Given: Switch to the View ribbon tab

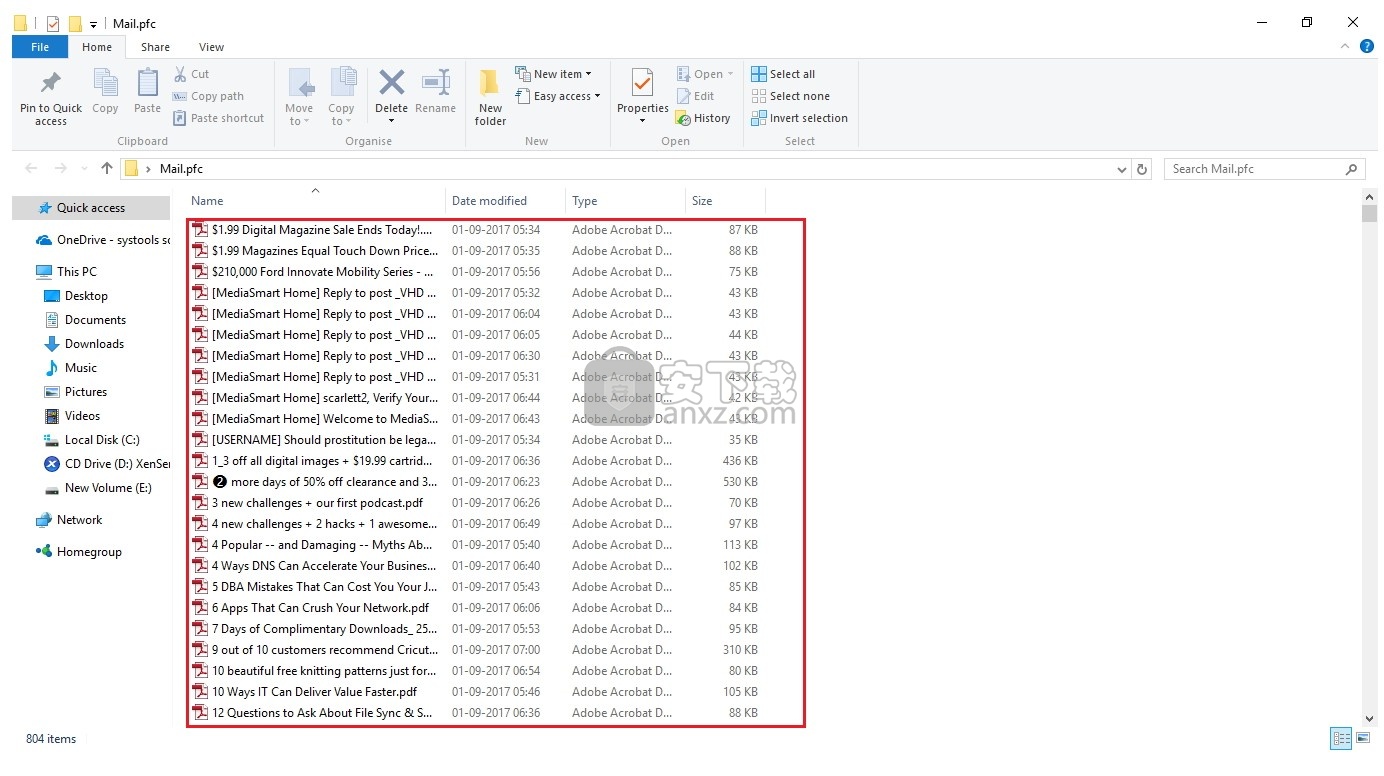Looking at the screenshot, I should (x=211, y=47).
